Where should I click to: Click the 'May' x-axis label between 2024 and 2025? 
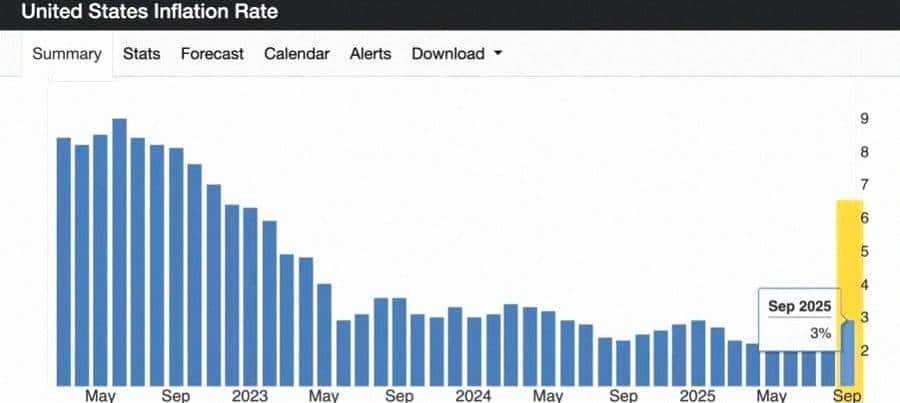click(x=548, y=396)
